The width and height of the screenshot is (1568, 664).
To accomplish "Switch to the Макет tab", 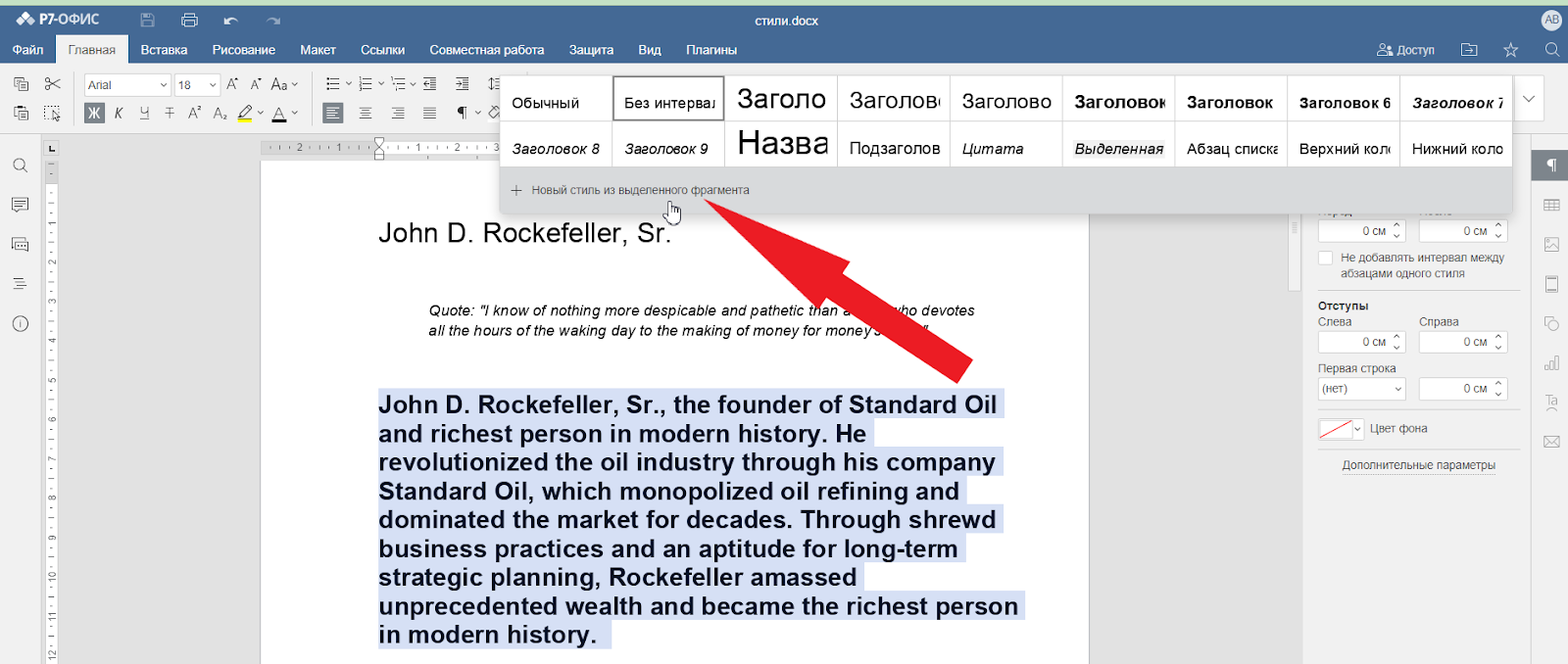I will 318,50.
